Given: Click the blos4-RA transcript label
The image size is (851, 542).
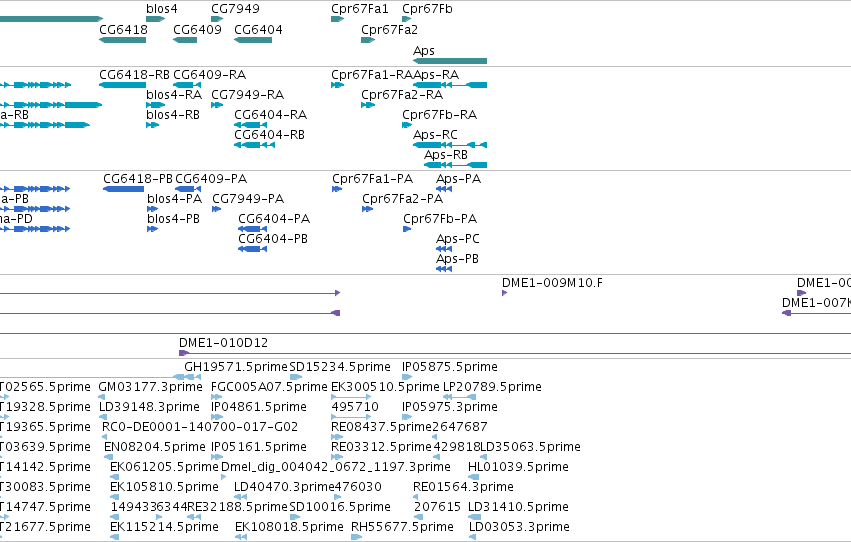Looking at the screenshot, I should (x=174, y=94).
